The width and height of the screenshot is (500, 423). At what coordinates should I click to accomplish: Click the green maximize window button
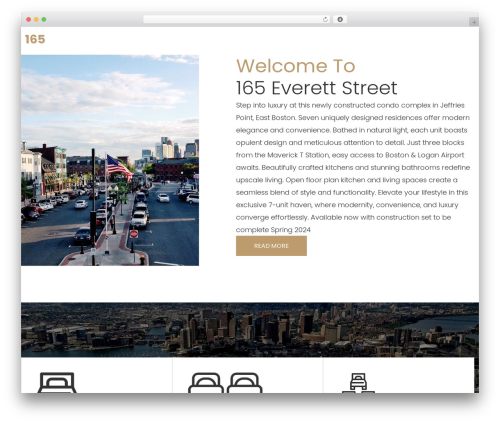point(44,19)
